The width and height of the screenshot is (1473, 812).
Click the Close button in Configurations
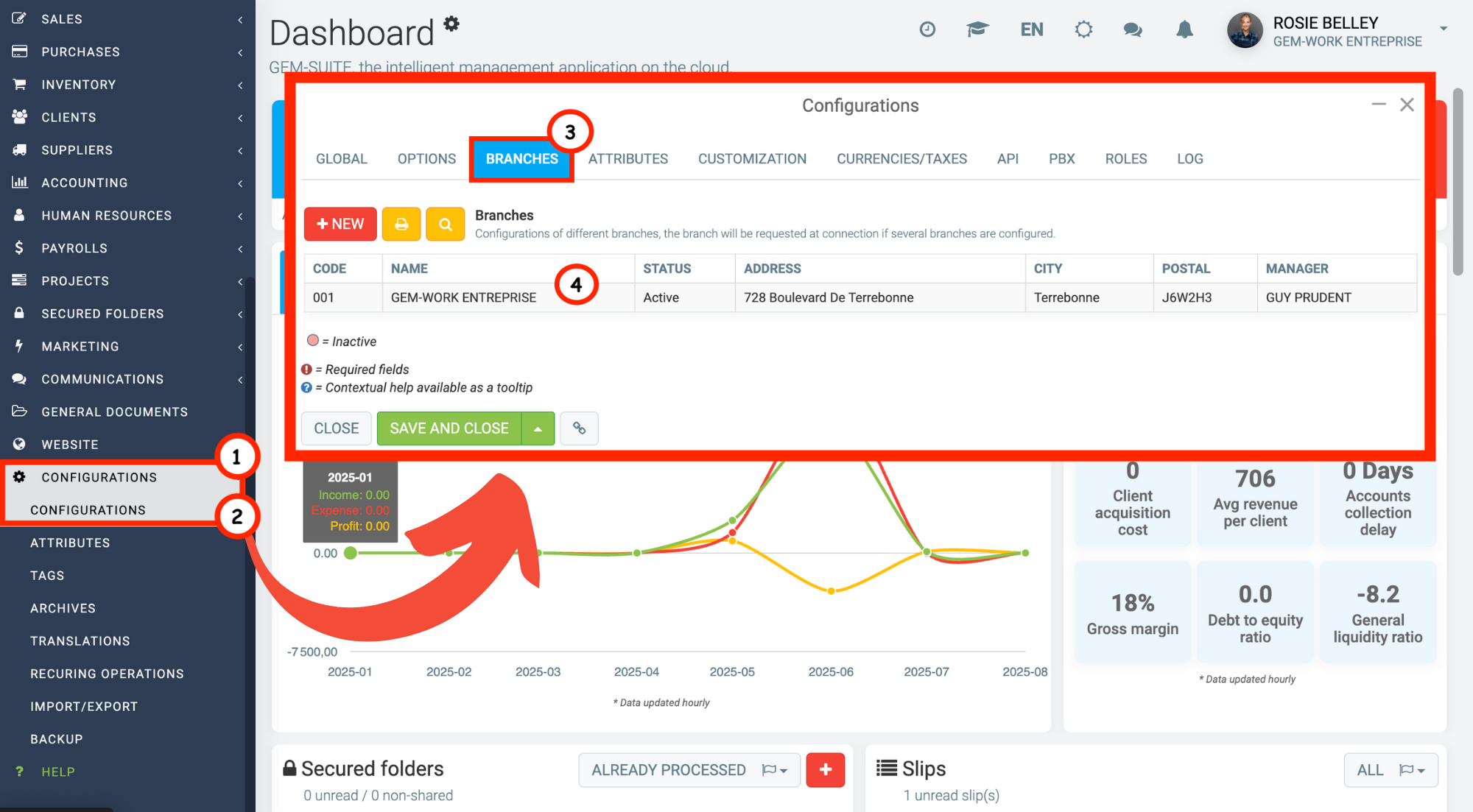(x=336, y=428)
